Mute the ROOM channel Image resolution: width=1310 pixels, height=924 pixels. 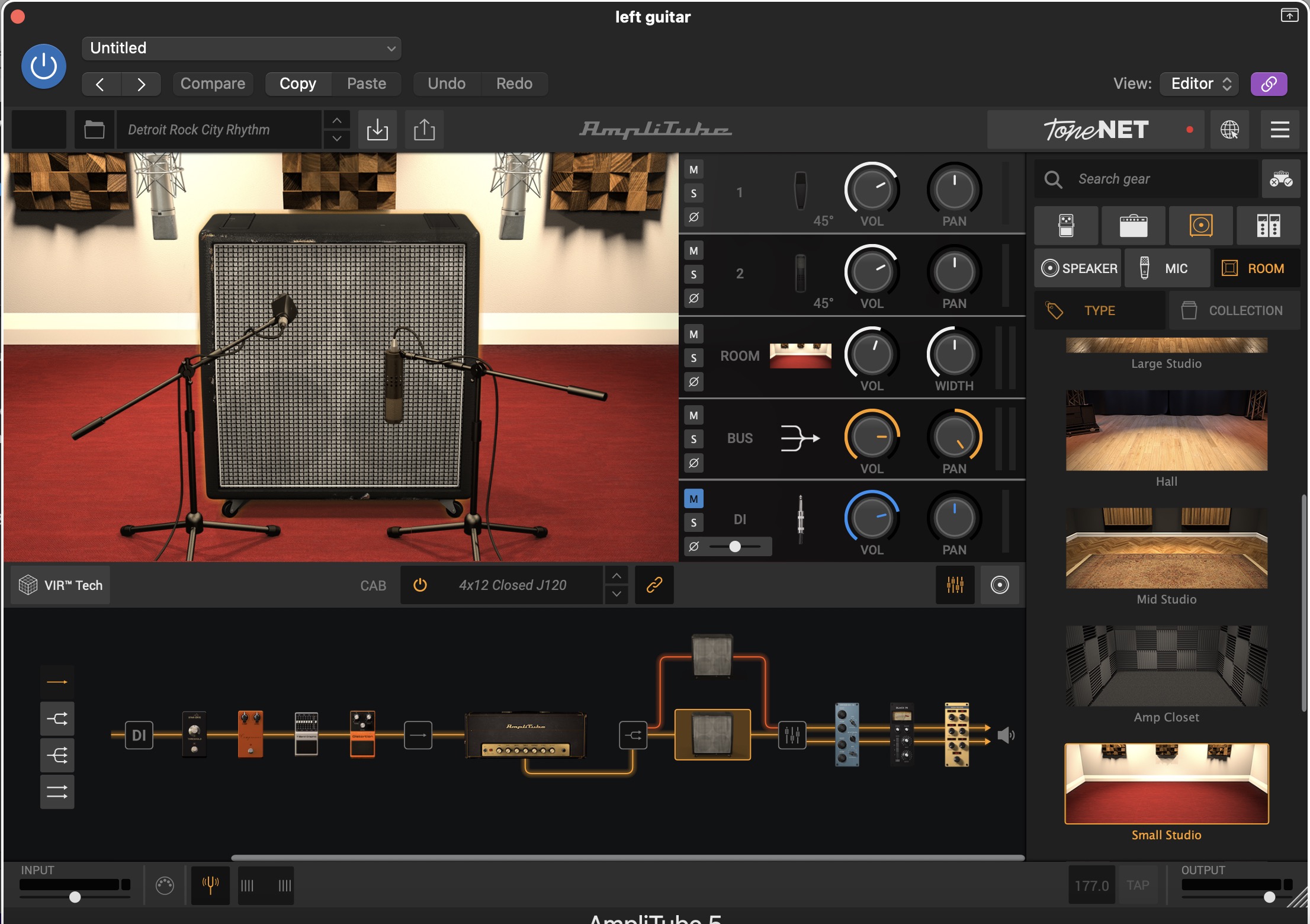pyautogui.click(x=693, y=334)
